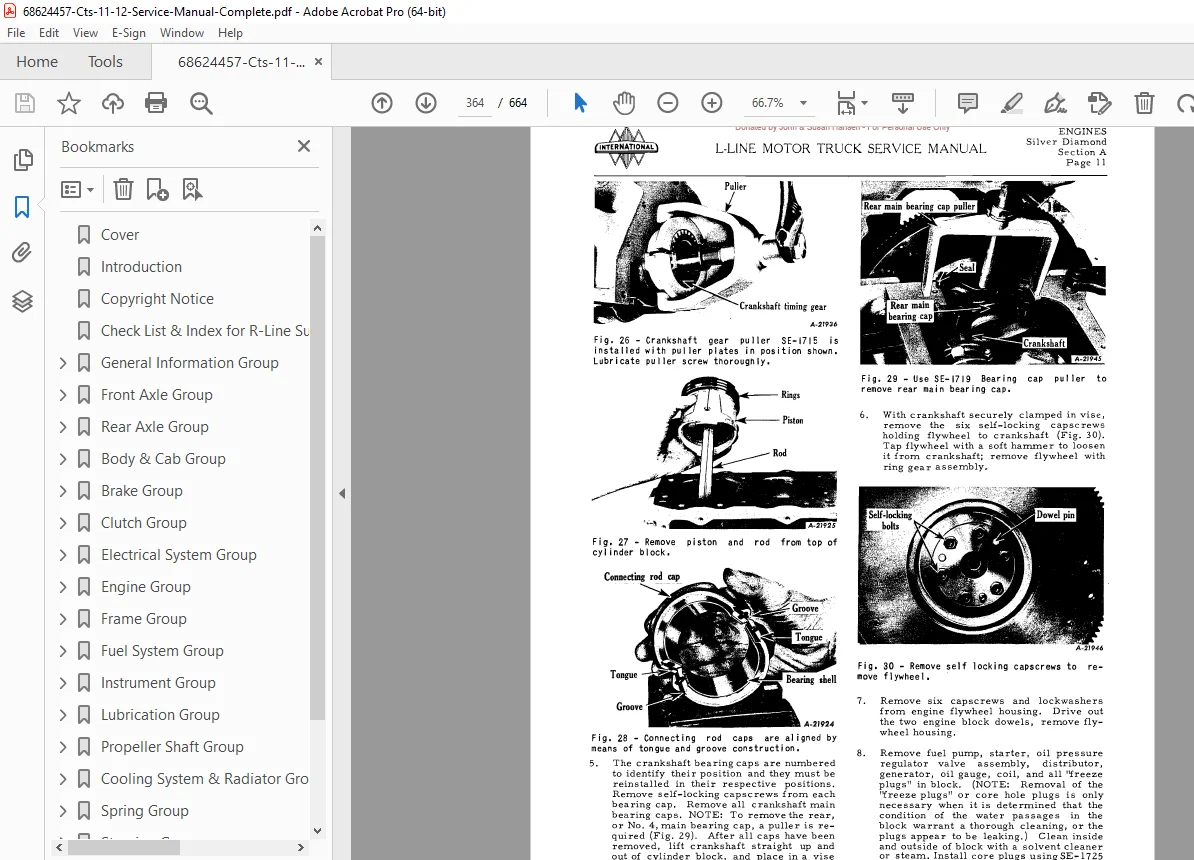Go to previous page arrow
Image resolution: width=1194 pixels, height=860 pixels.
[x=382, y=103]
